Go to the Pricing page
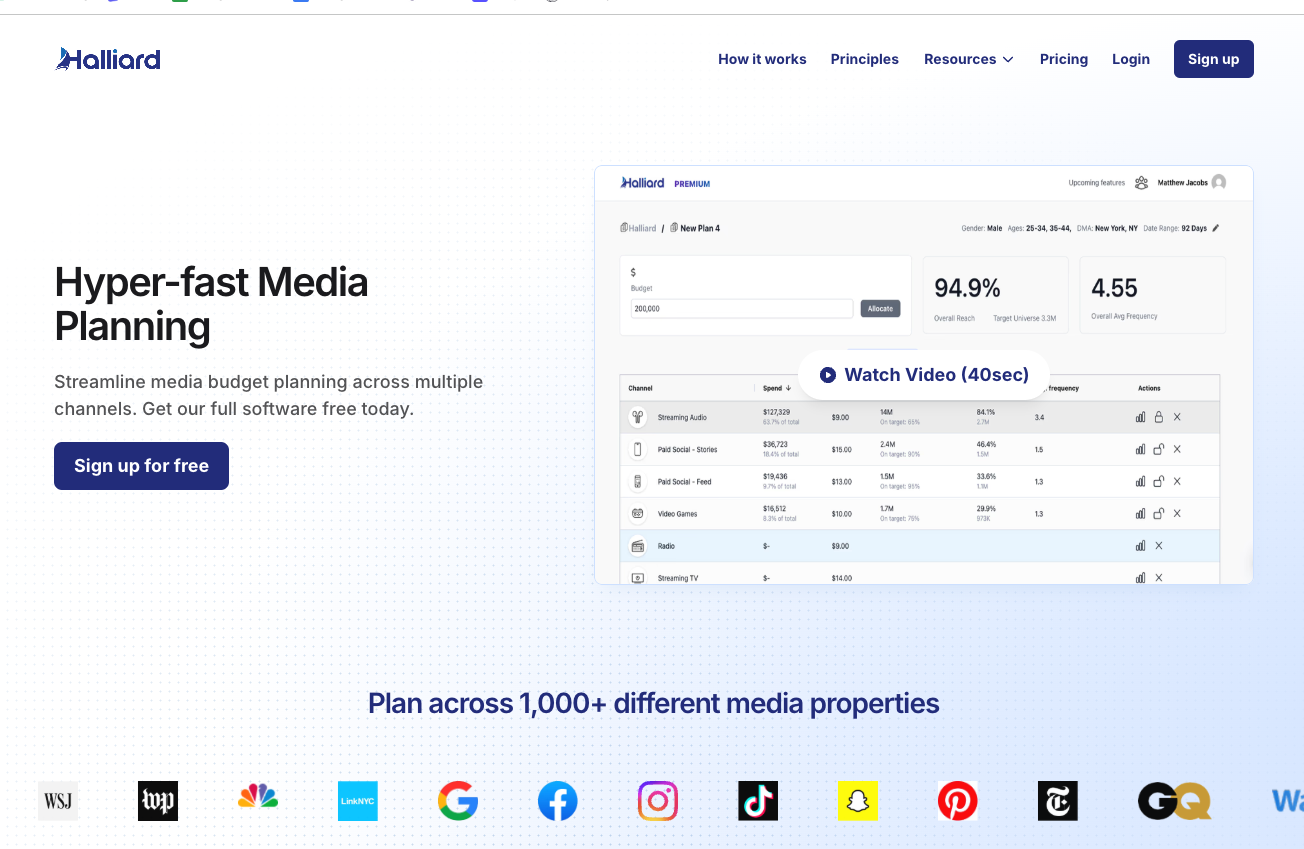 (1064, 59)
